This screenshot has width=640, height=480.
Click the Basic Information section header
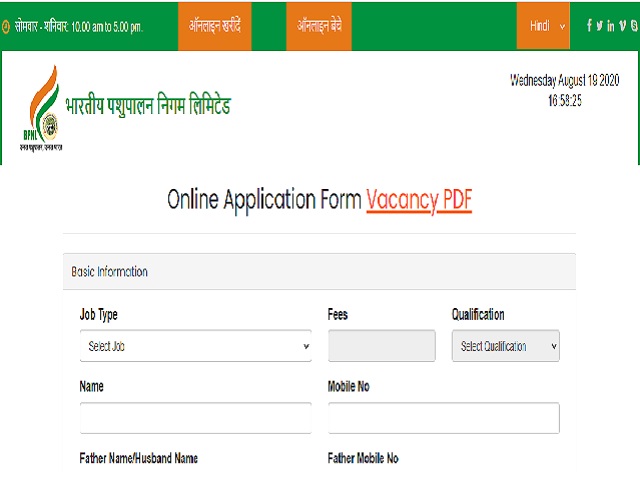click(x=319, y=271)
